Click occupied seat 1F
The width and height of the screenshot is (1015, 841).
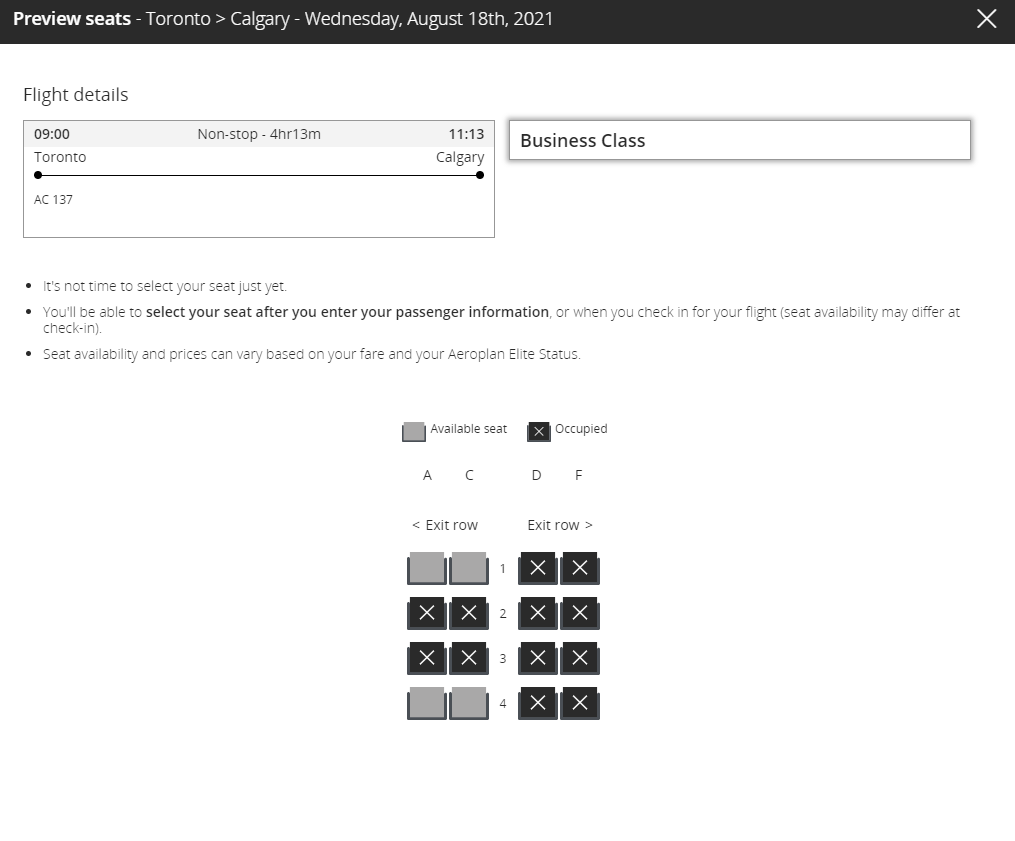click(580, 568)
